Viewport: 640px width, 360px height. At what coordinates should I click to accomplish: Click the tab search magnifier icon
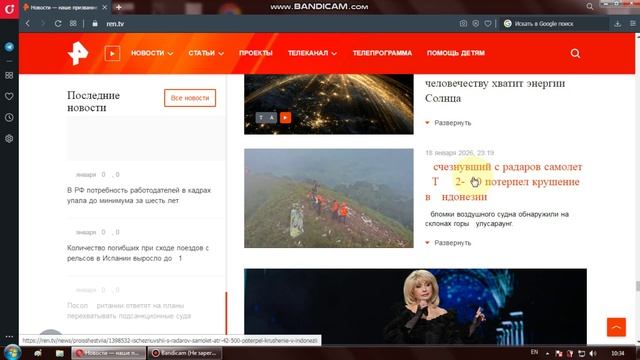[x=590, y=7]
